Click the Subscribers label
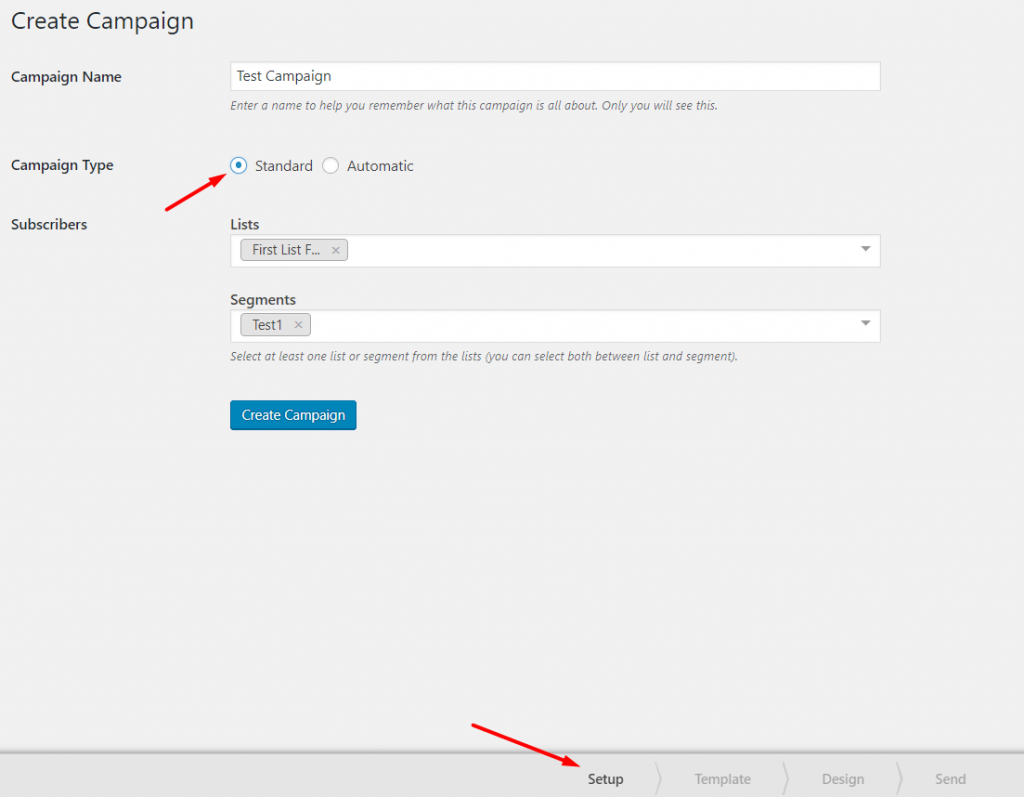Image resolution: width=1024 pixels, height=797 pixels. click(49, 224)
